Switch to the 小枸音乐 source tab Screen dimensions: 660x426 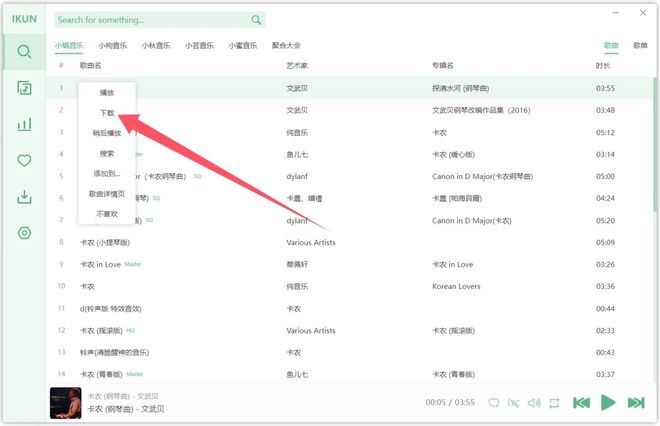click(x=112, y=45)
